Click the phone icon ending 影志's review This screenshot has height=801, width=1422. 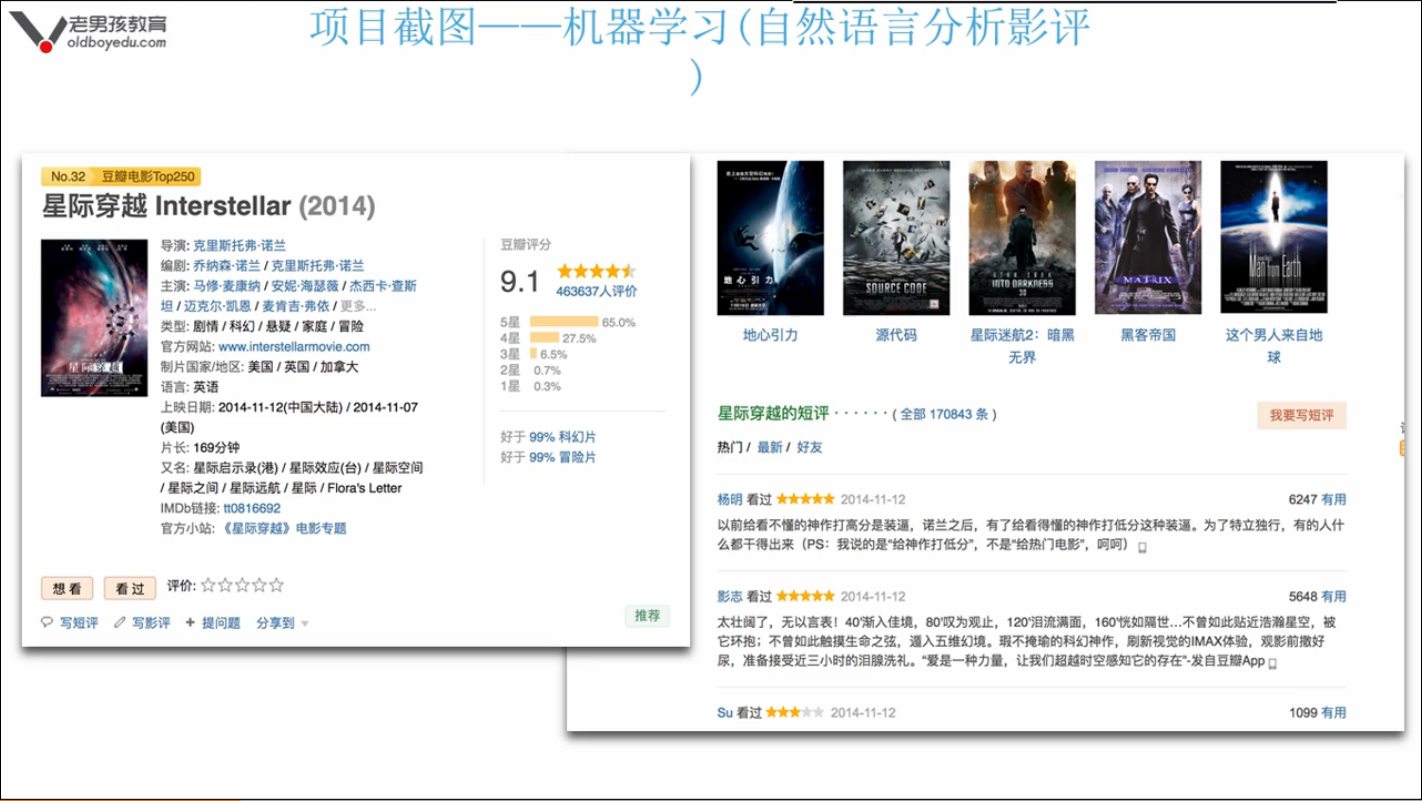(1273, 662)
